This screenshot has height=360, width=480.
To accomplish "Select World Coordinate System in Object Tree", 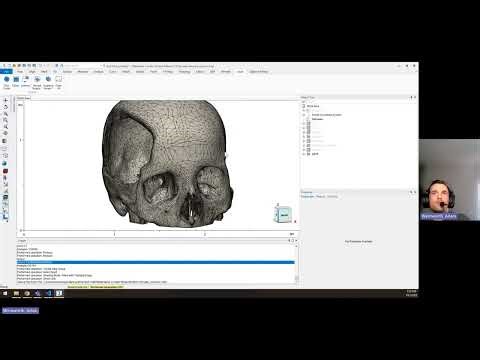I will pos(327,115).
